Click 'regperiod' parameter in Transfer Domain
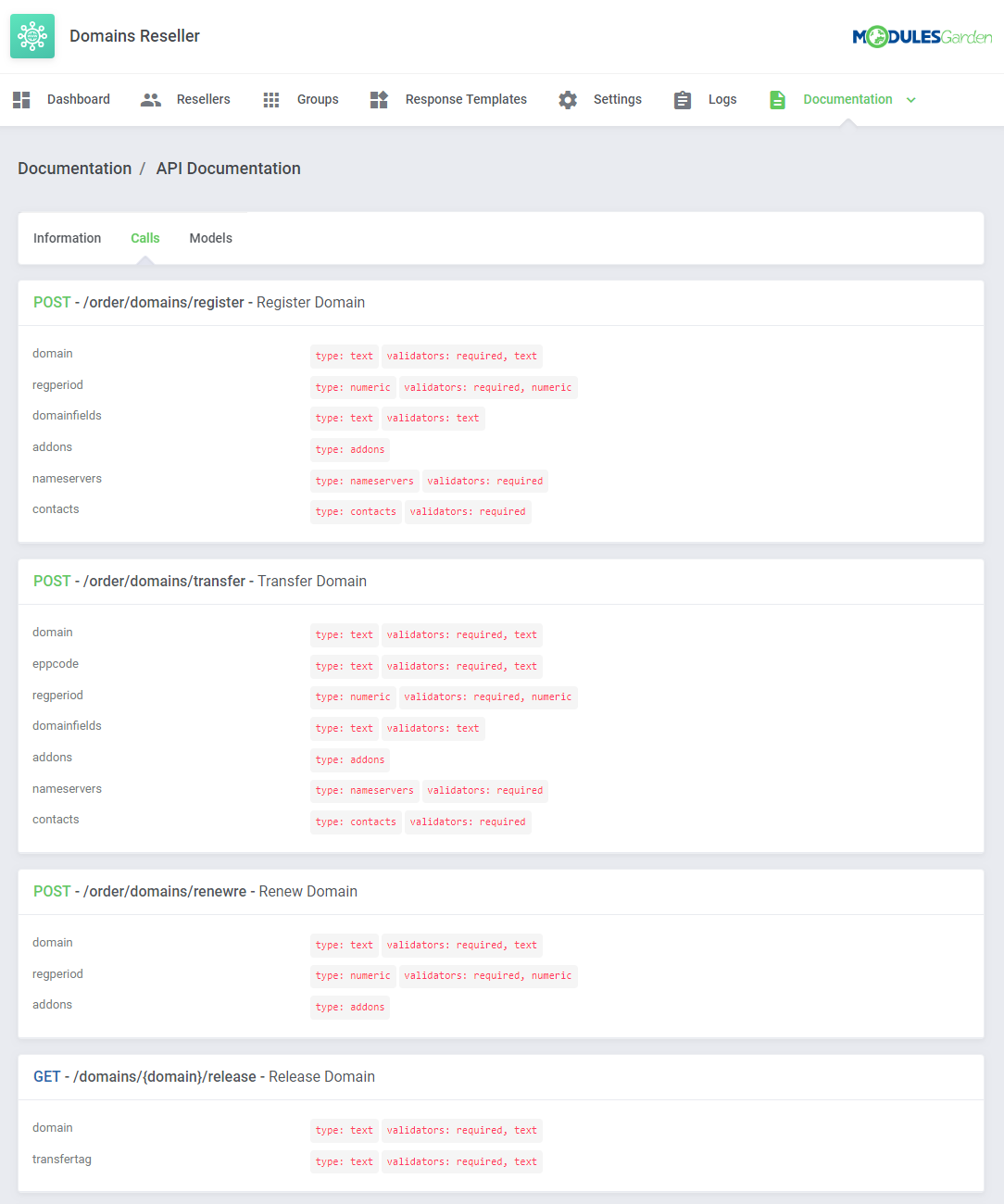Screen dimensions: 1004x1204 click(57, 696)
